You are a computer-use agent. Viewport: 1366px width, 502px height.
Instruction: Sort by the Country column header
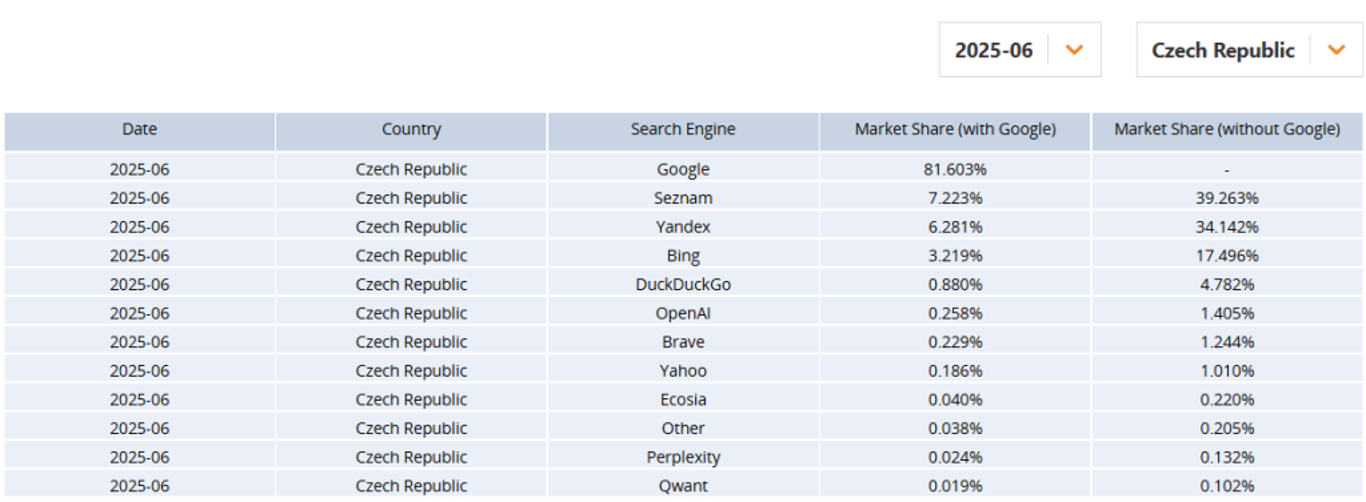coord(411,130)
